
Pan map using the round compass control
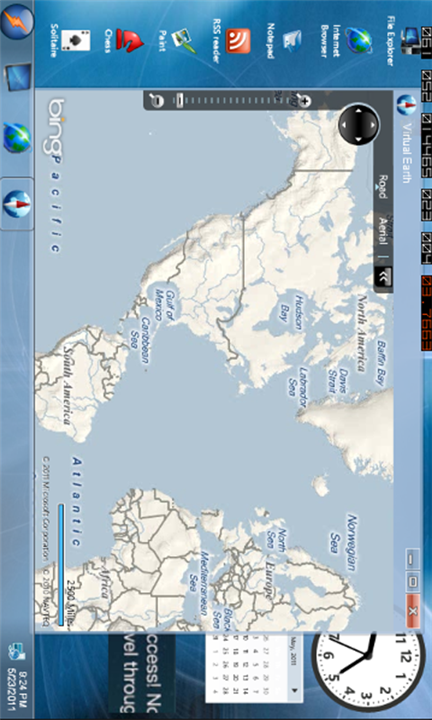pyautogui.click(x=359, y=124)
